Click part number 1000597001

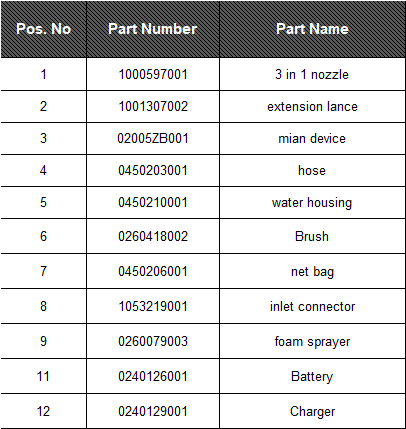point(153,74)
